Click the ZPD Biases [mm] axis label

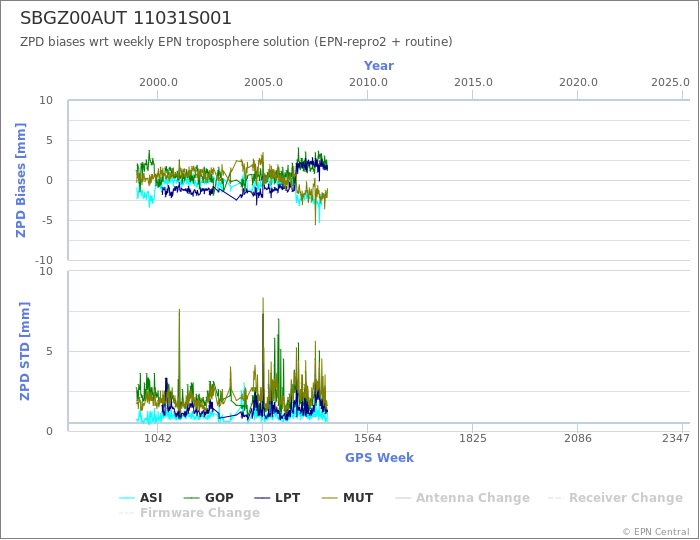21,180
